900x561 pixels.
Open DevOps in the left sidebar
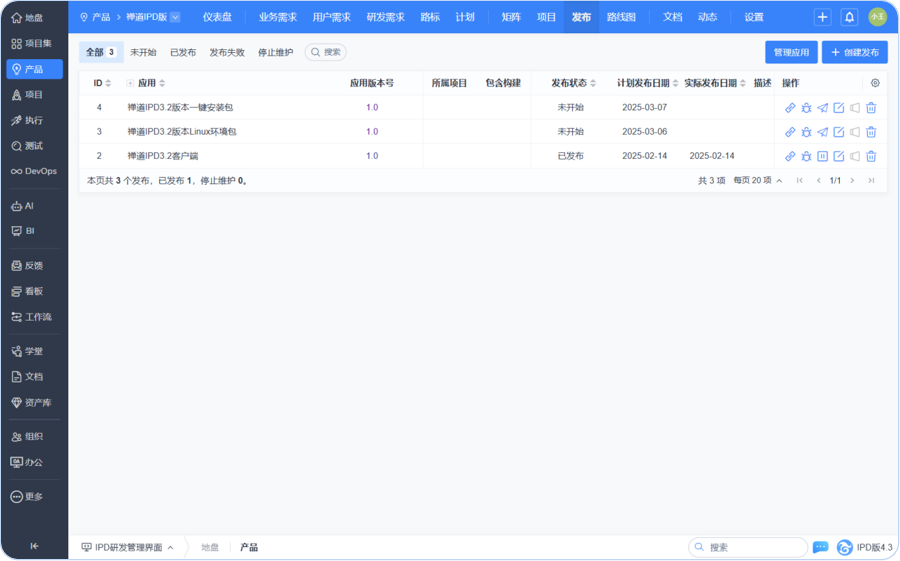pyautogui.click(x=34, y=171)
